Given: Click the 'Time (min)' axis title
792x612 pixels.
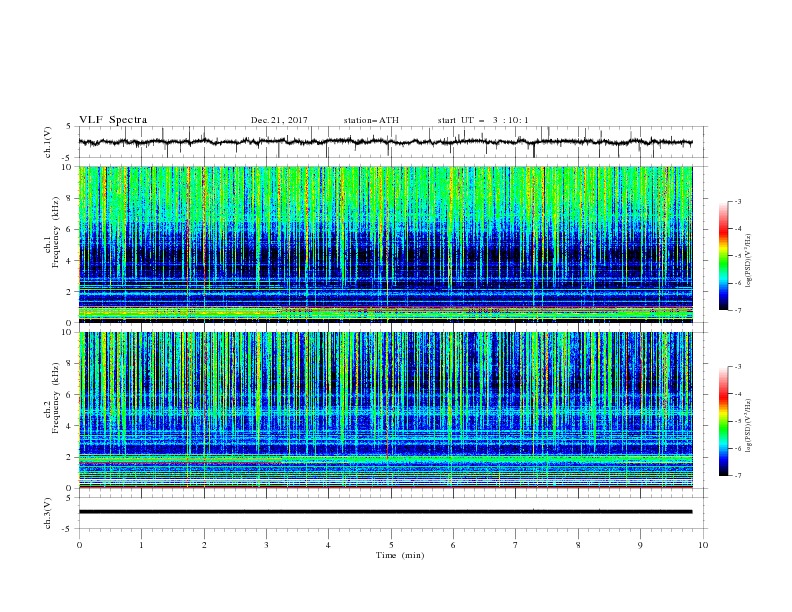Looking at the screenshot, I should click(x=400, y=555).
